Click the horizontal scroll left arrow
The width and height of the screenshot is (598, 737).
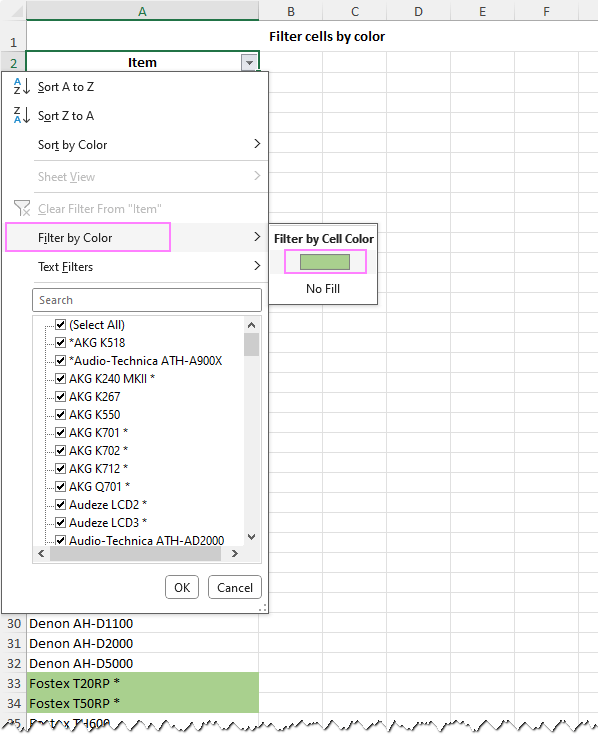[x=41, y=554]
